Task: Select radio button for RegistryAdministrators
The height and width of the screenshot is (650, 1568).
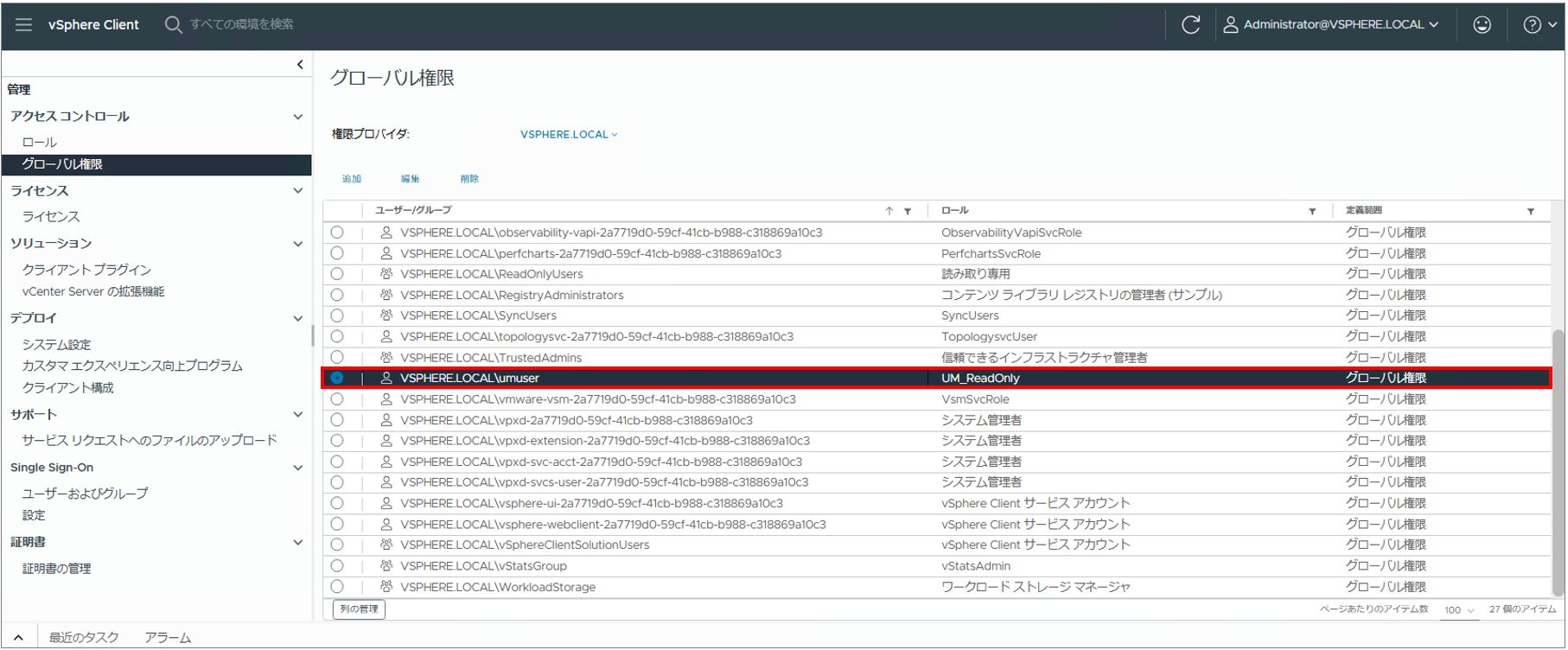Action: coord(337,295)
